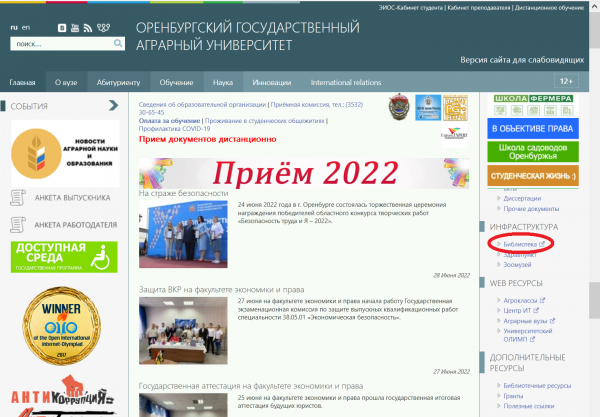Image resolution: width=600 pixels, height=417 pixels.
Task: Open the VK social network icon
Action: pos(62,28)
